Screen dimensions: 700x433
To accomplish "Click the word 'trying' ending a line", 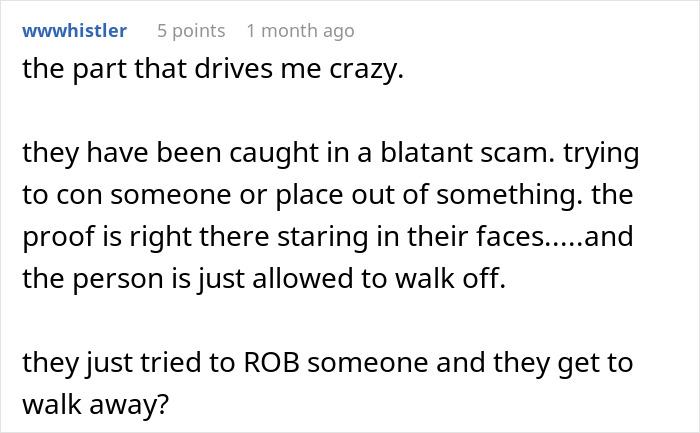I will (601, 154).
